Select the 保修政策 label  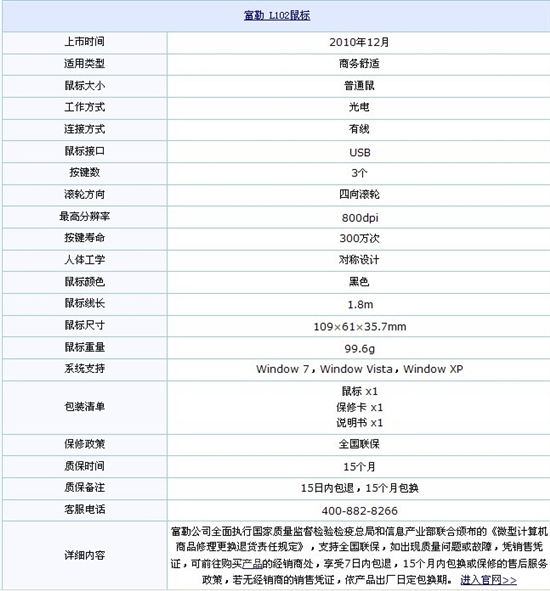[x=84, y=444]
